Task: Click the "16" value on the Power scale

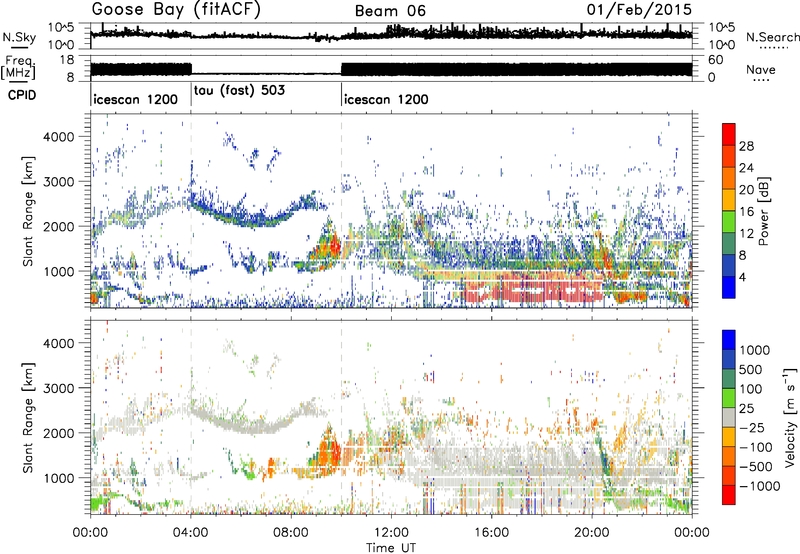Action: coord(746,212)
